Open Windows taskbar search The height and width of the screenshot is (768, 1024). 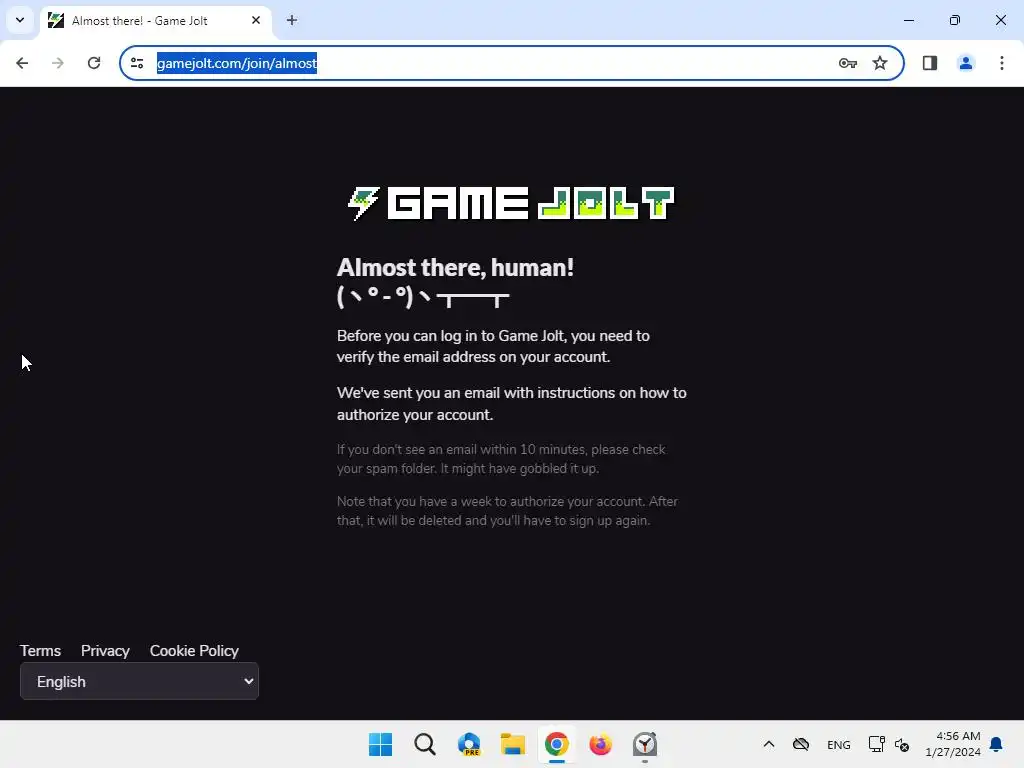[424, 744]
